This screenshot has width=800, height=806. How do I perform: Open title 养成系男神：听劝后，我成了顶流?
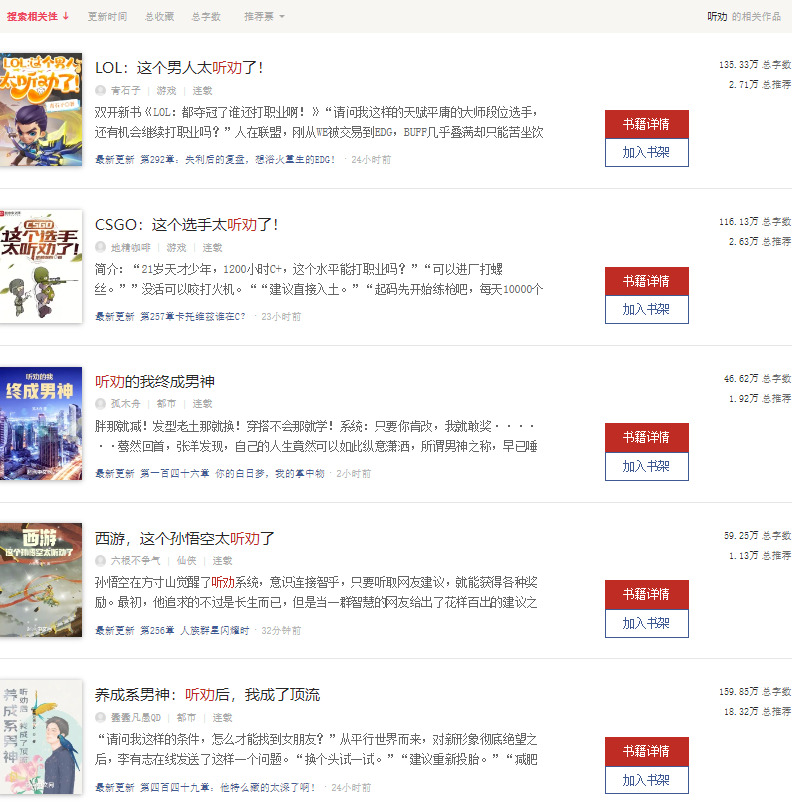click(x=207, y=695)
